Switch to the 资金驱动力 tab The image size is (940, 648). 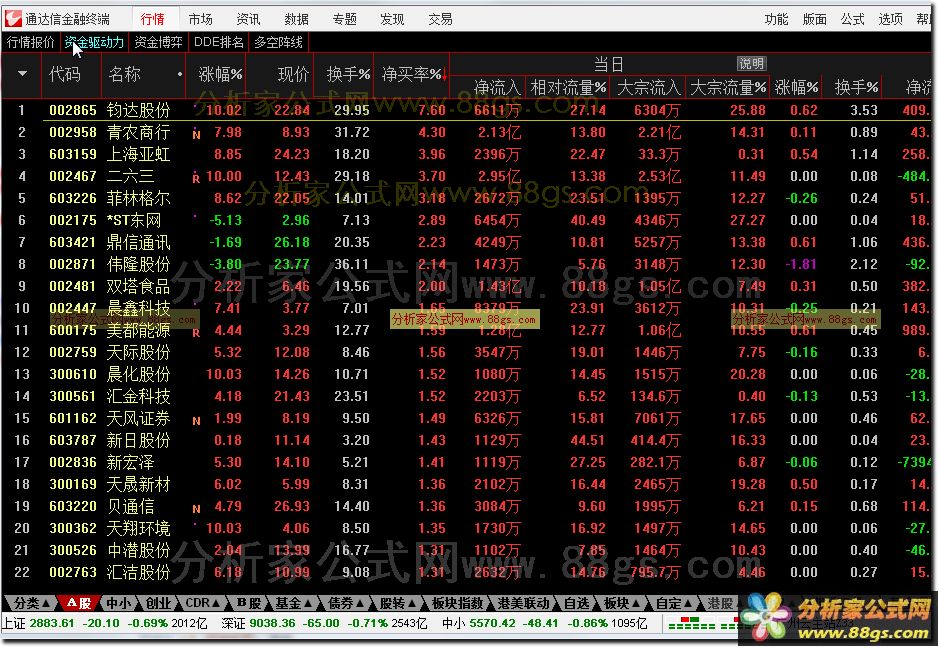[94, 42]
